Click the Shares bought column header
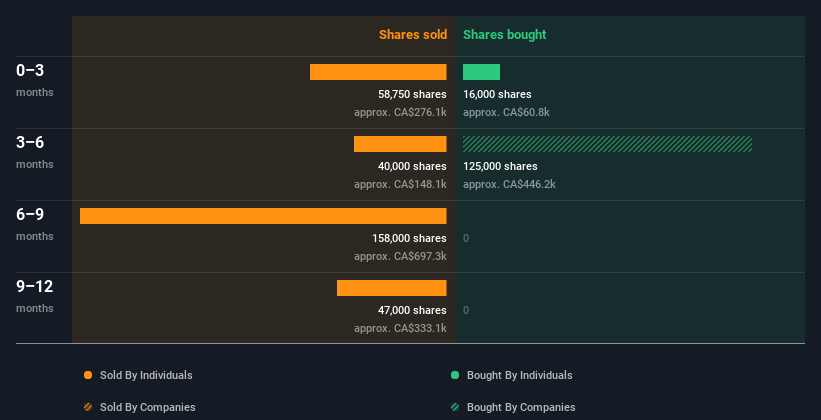 point(504,35)
